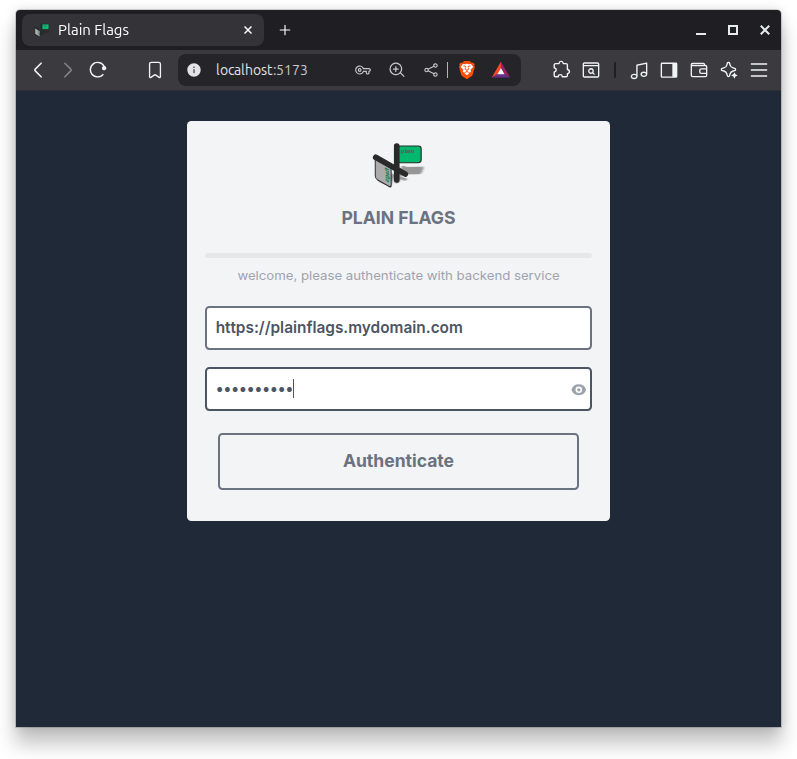Toggle the browser sidebar panel

point(669,70)
